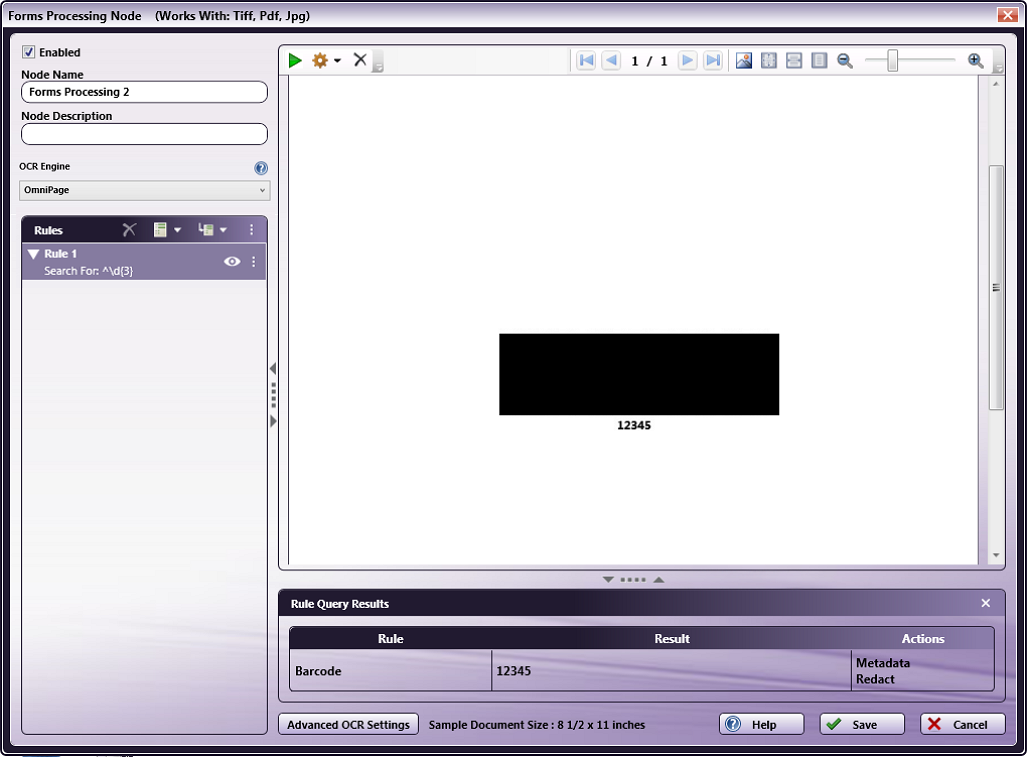Screen dimensions: 1027x757
Task: Close the Rule Query Results panel
Action: (986, 603)
